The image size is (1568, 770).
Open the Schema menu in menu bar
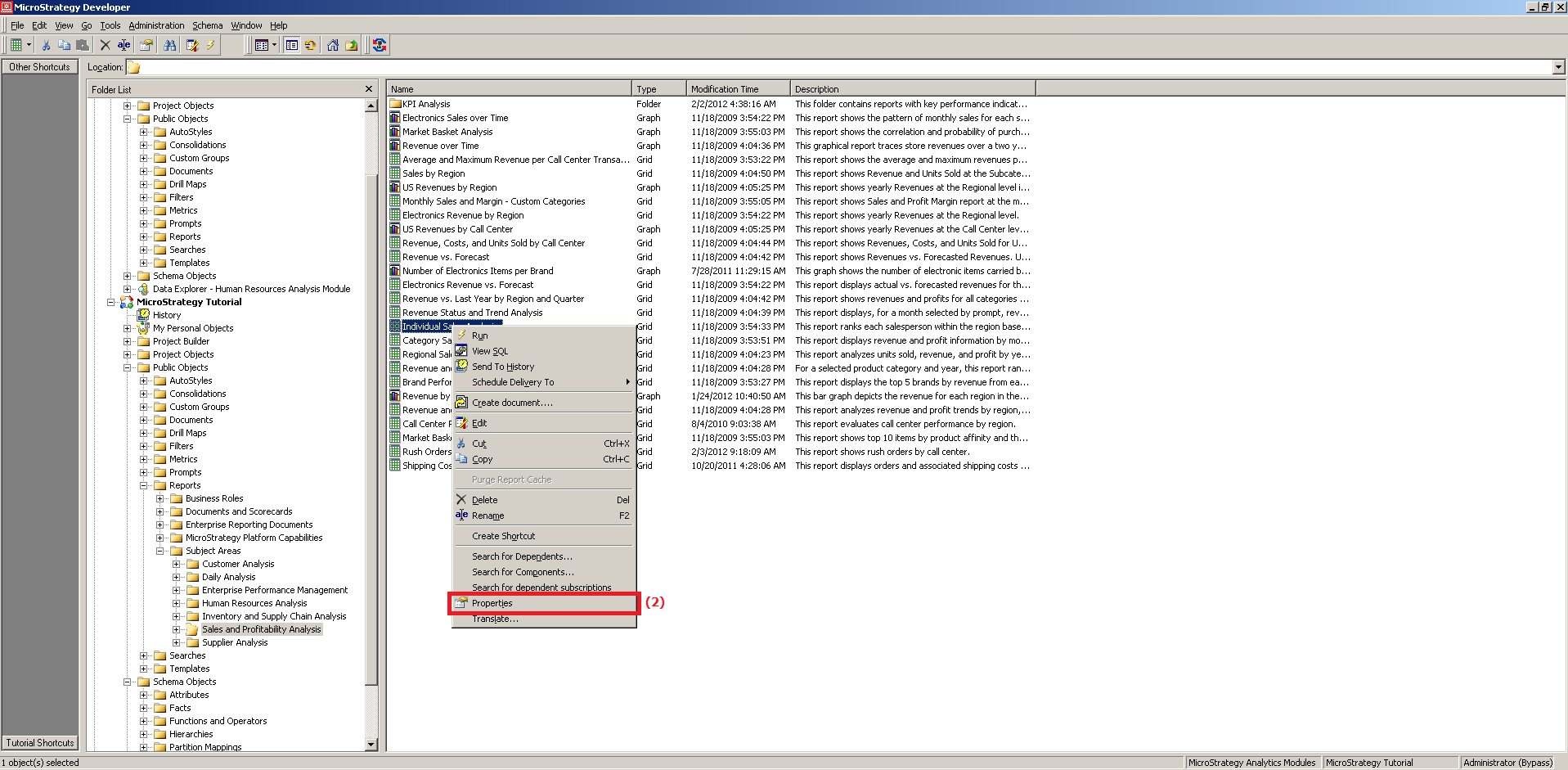click(207, 25)
